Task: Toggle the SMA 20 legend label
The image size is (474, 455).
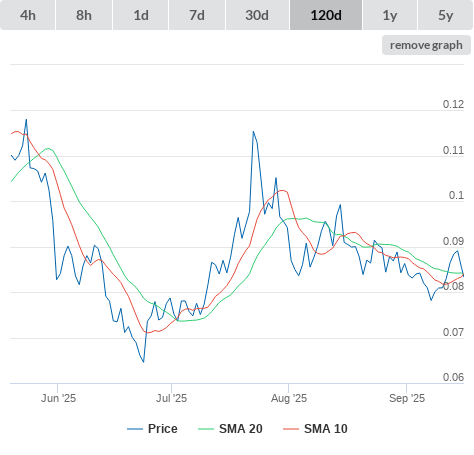Action: point(241,429)
